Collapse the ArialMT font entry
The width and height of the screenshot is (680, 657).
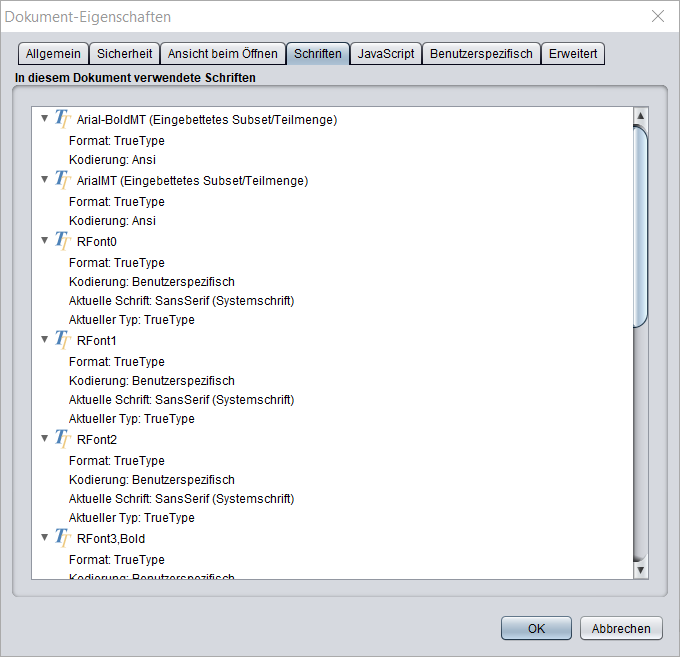coord(44,180)
